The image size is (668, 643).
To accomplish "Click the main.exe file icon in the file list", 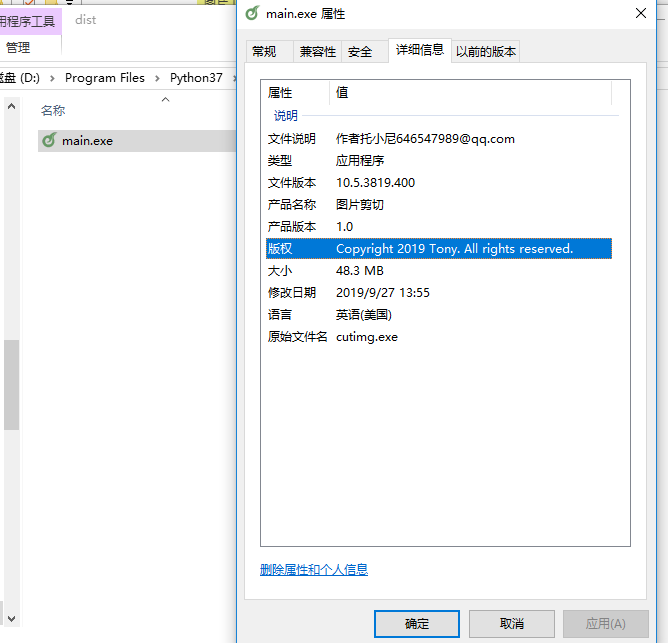I will (x=48, y=141).
